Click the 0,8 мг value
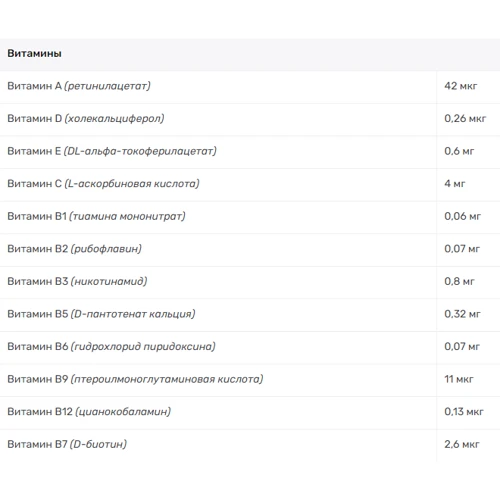Screen dimensions: 500x500 [459, 282]
